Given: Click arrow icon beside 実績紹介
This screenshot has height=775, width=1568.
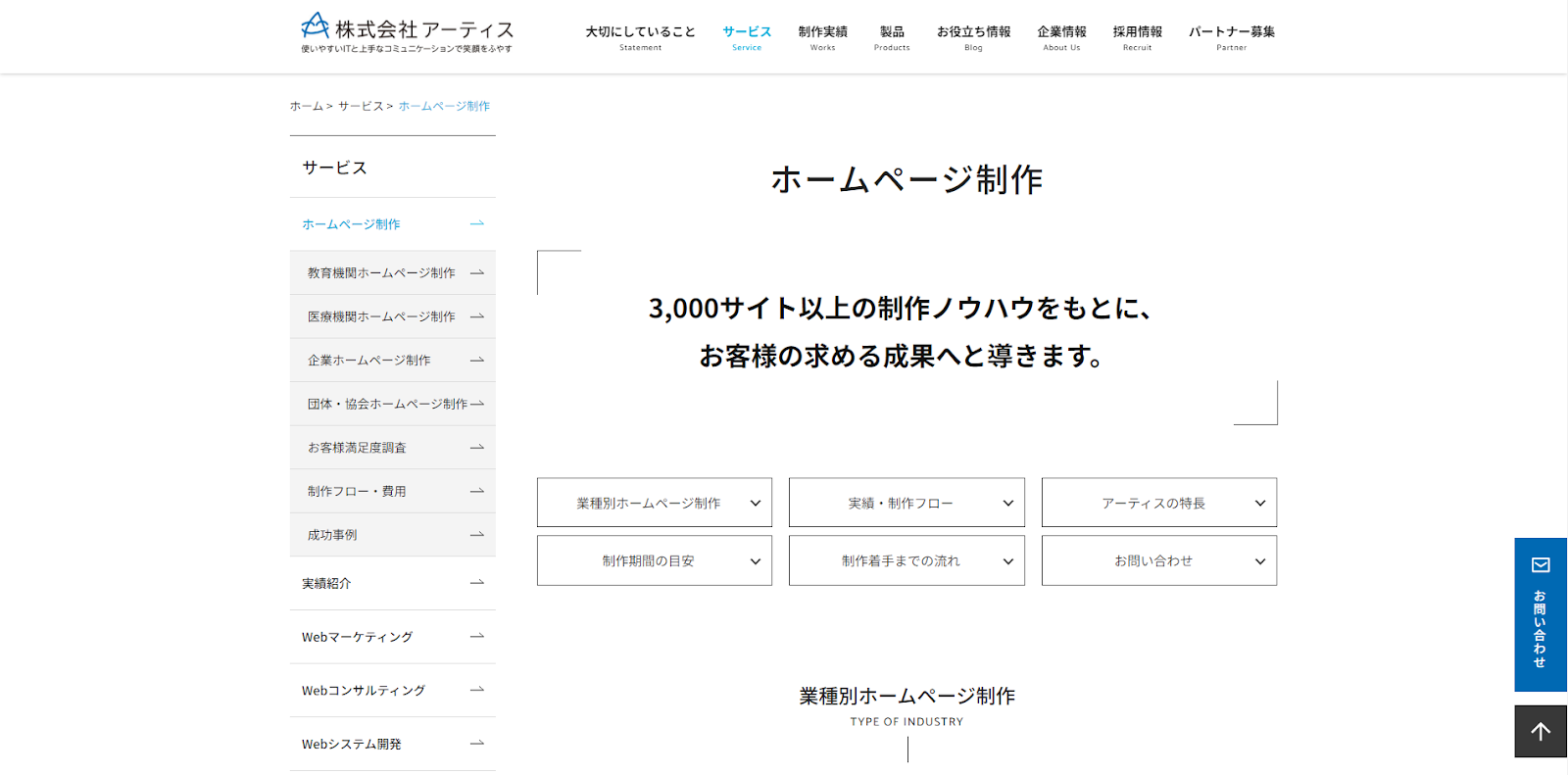Looking at the screenshot, I should pos(477,583).
